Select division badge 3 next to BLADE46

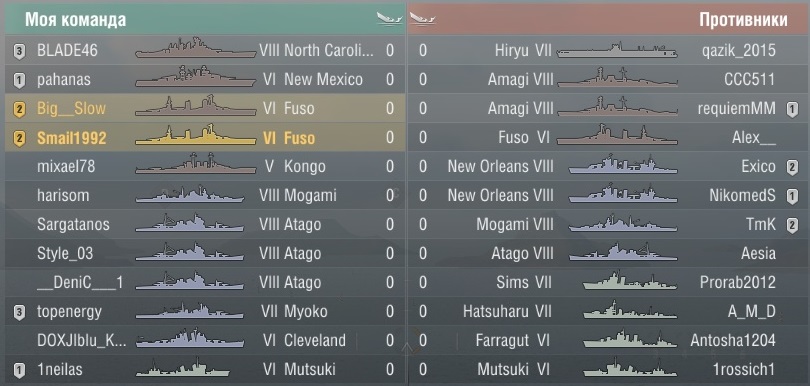pyautogui.click(x=19, y=51)
